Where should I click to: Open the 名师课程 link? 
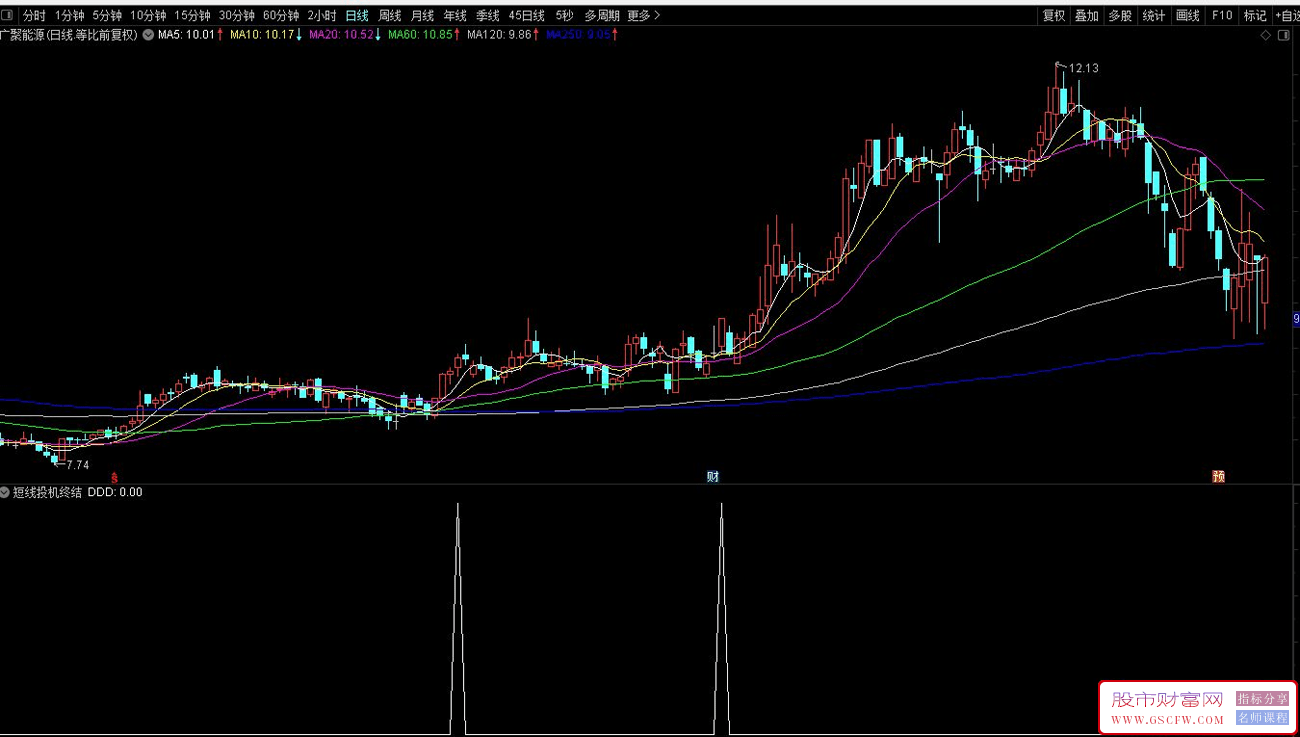point(1263,717)
